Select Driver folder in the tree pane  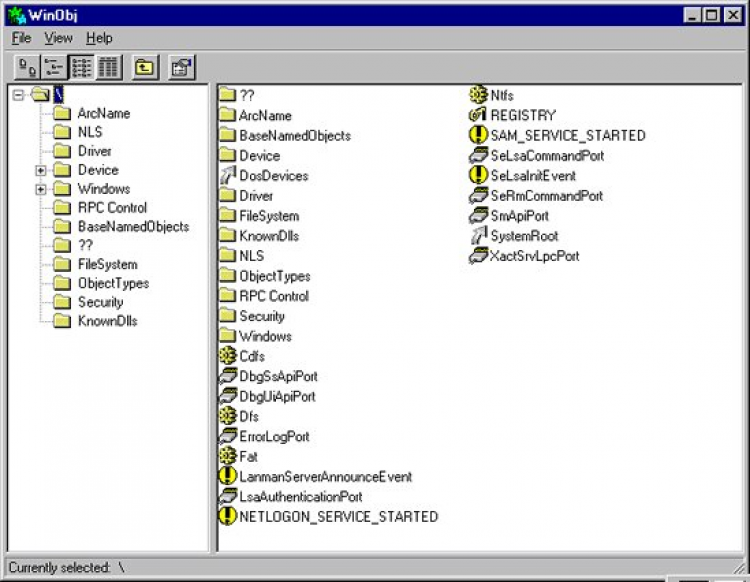click(95, 151)
